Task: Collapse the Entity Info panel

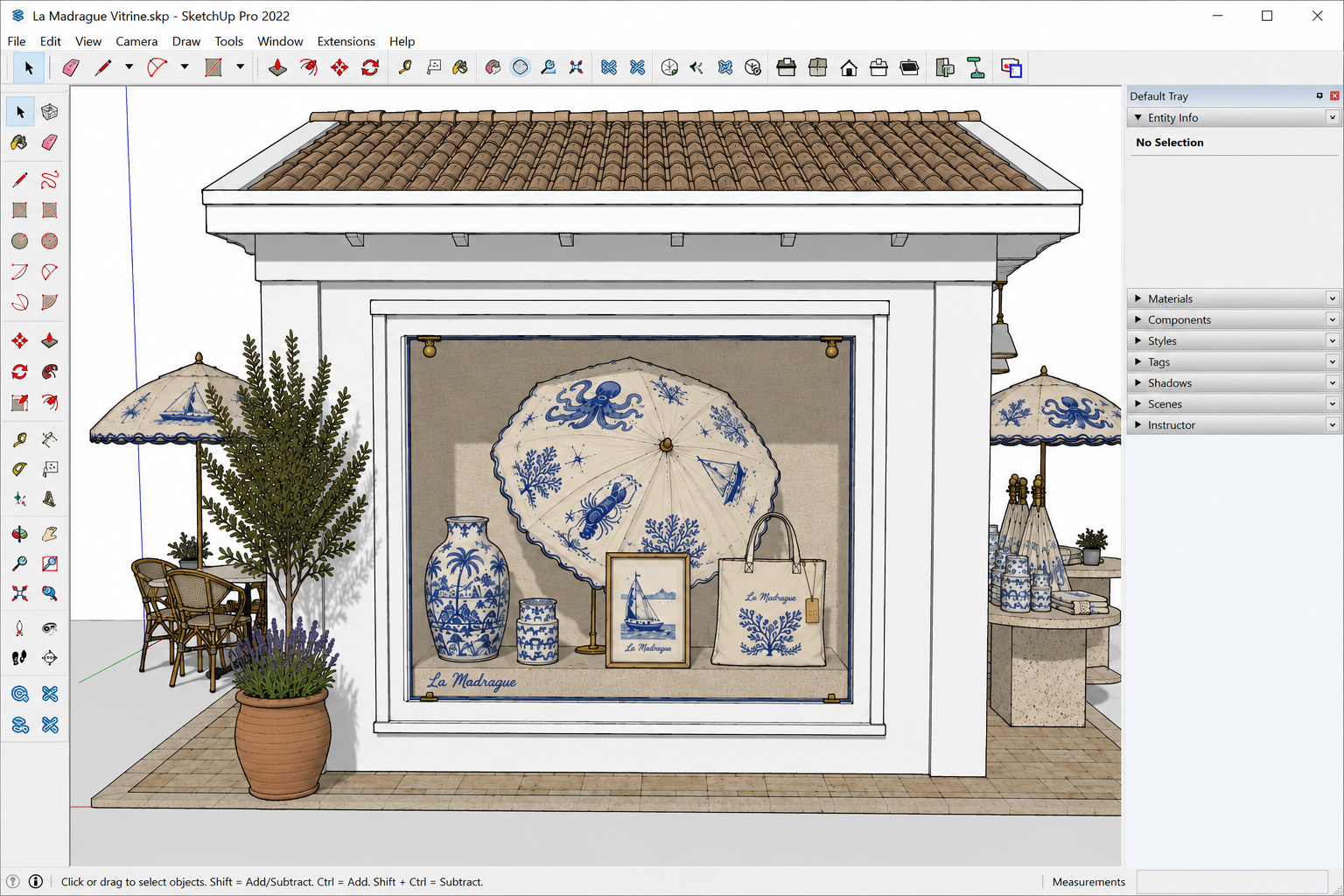Action: point(1234,117)
